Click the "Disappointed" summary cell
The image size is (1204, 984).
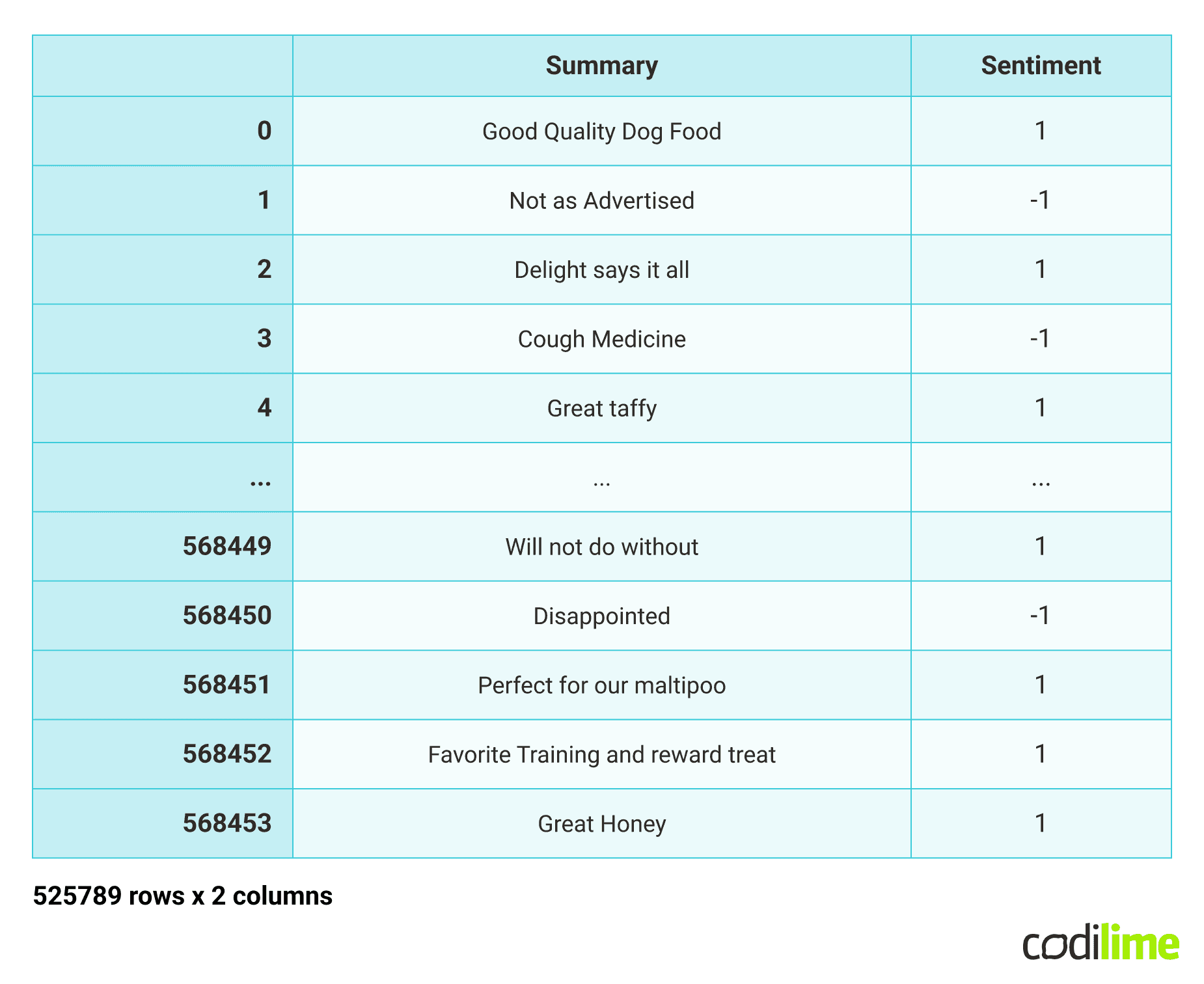[x=601, y=616]
